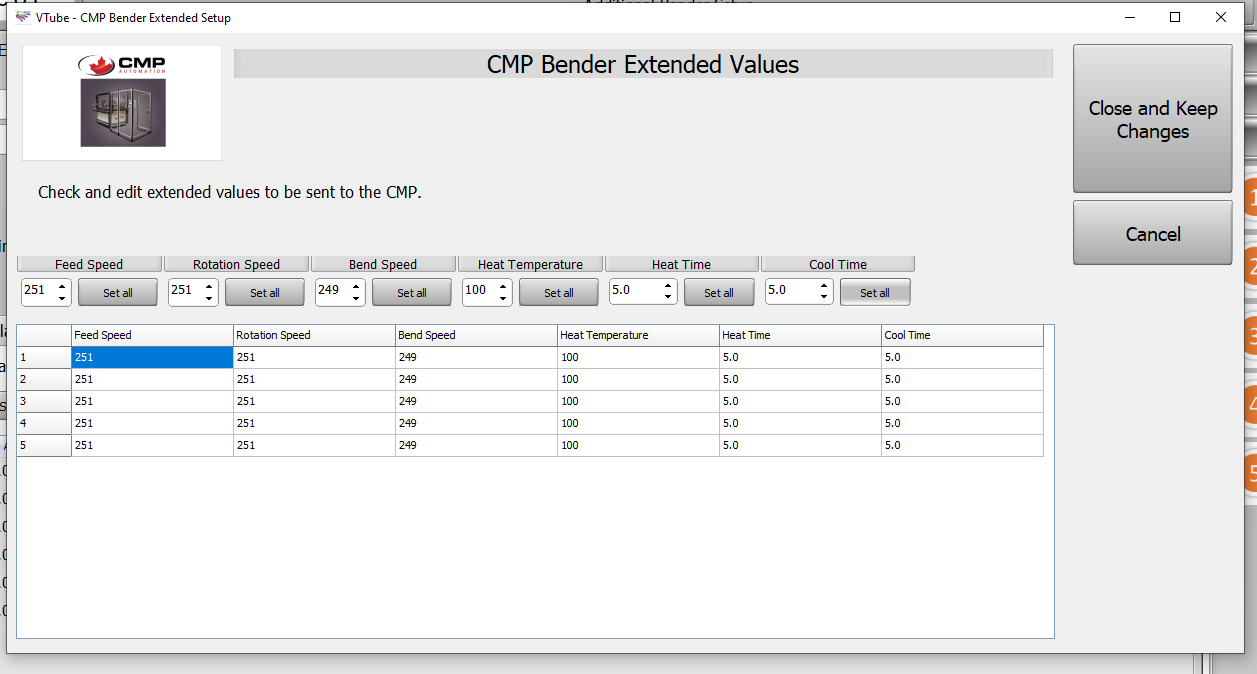Select Rotation Speed cell in row 2
Image resolution: width=1257 pixels, height=674 pixels.
tap(314, 379)
